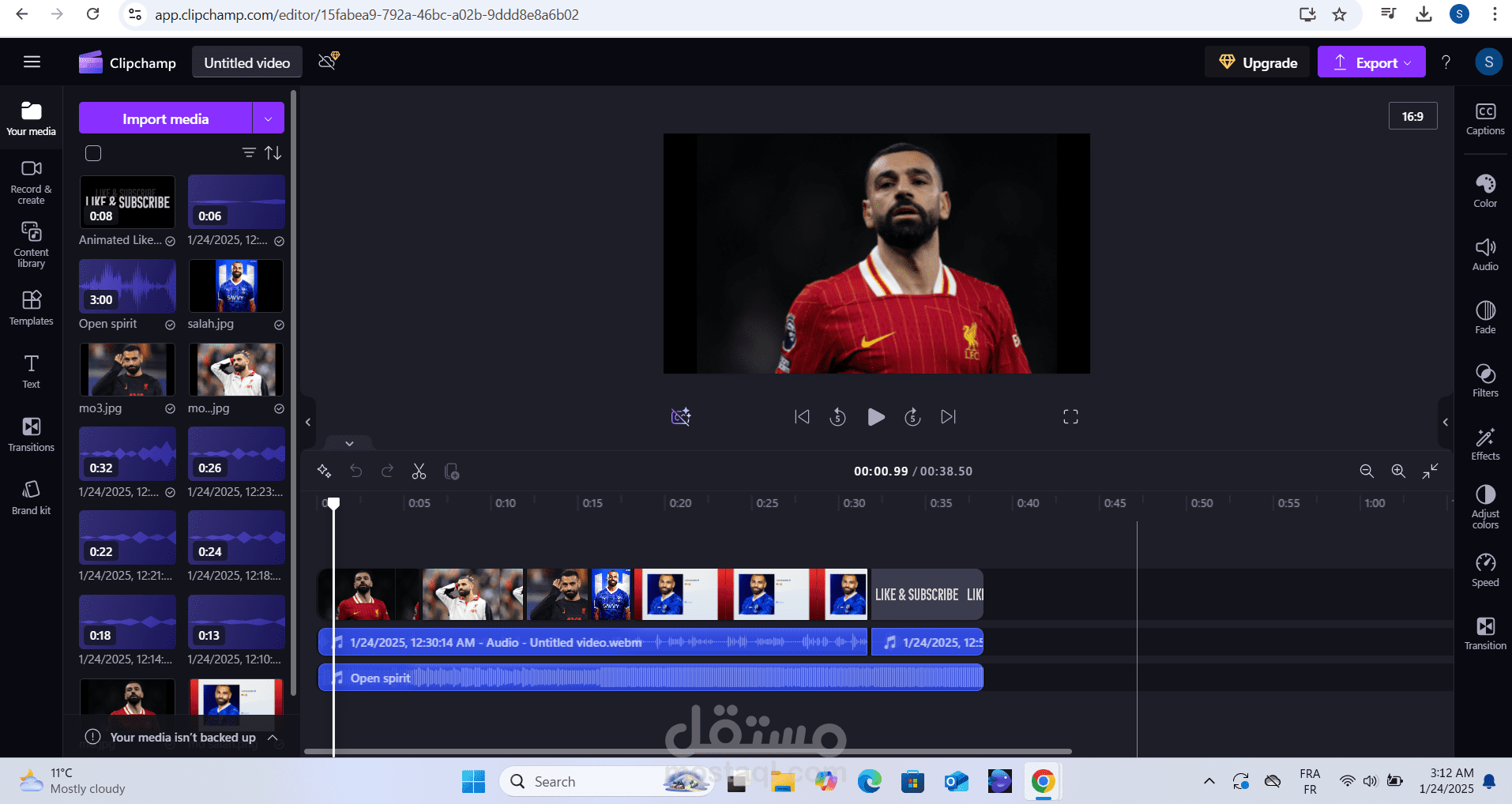Open the Speed property panel
This screenshot has width=1512, height=804.
1485,569
